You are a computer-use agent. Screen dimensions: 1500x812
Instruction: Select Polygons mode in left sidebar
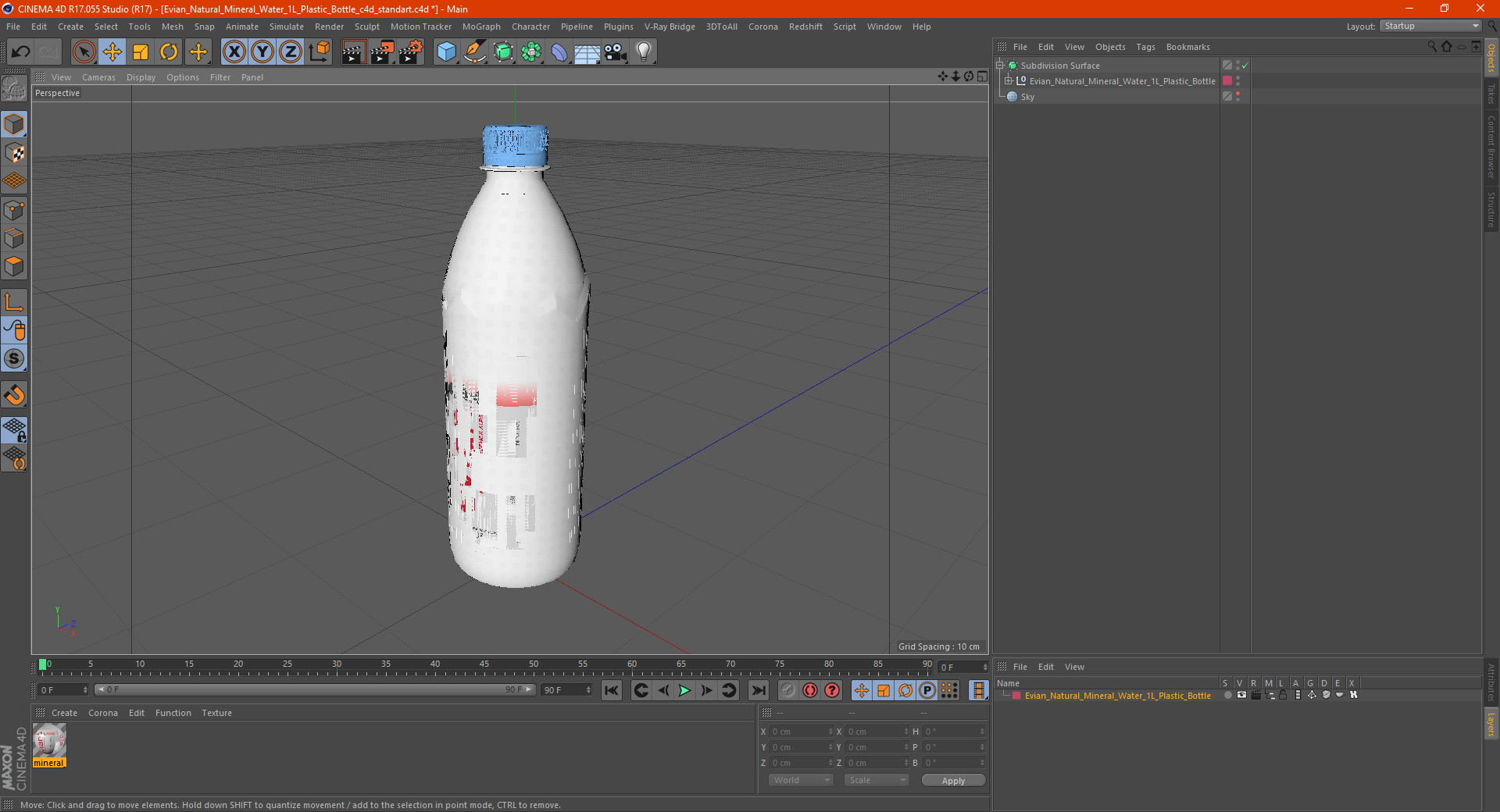(x=14, y=266)
